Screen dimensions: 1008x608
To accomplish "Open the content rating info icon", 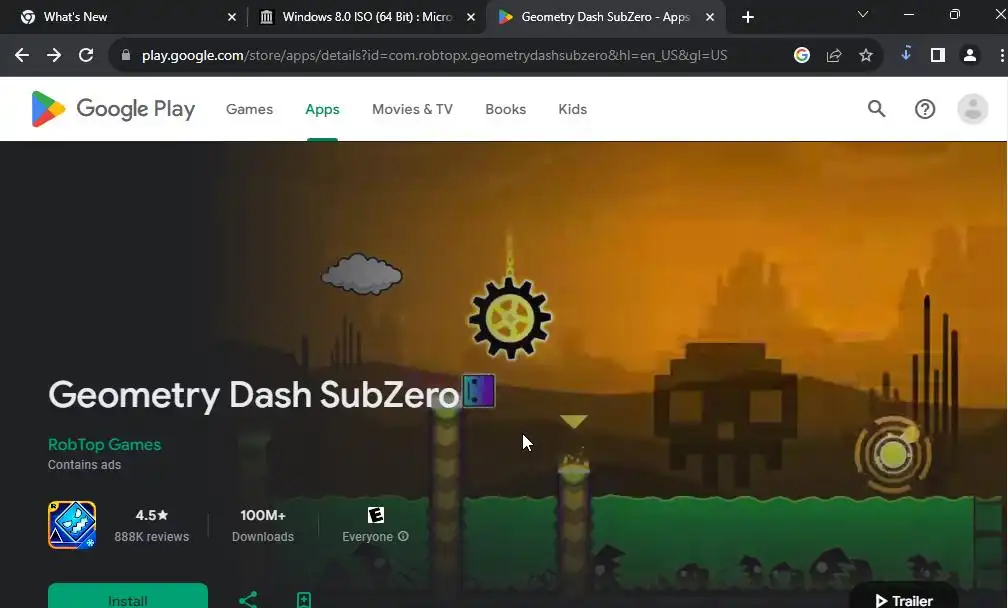I will click(403, 536).
